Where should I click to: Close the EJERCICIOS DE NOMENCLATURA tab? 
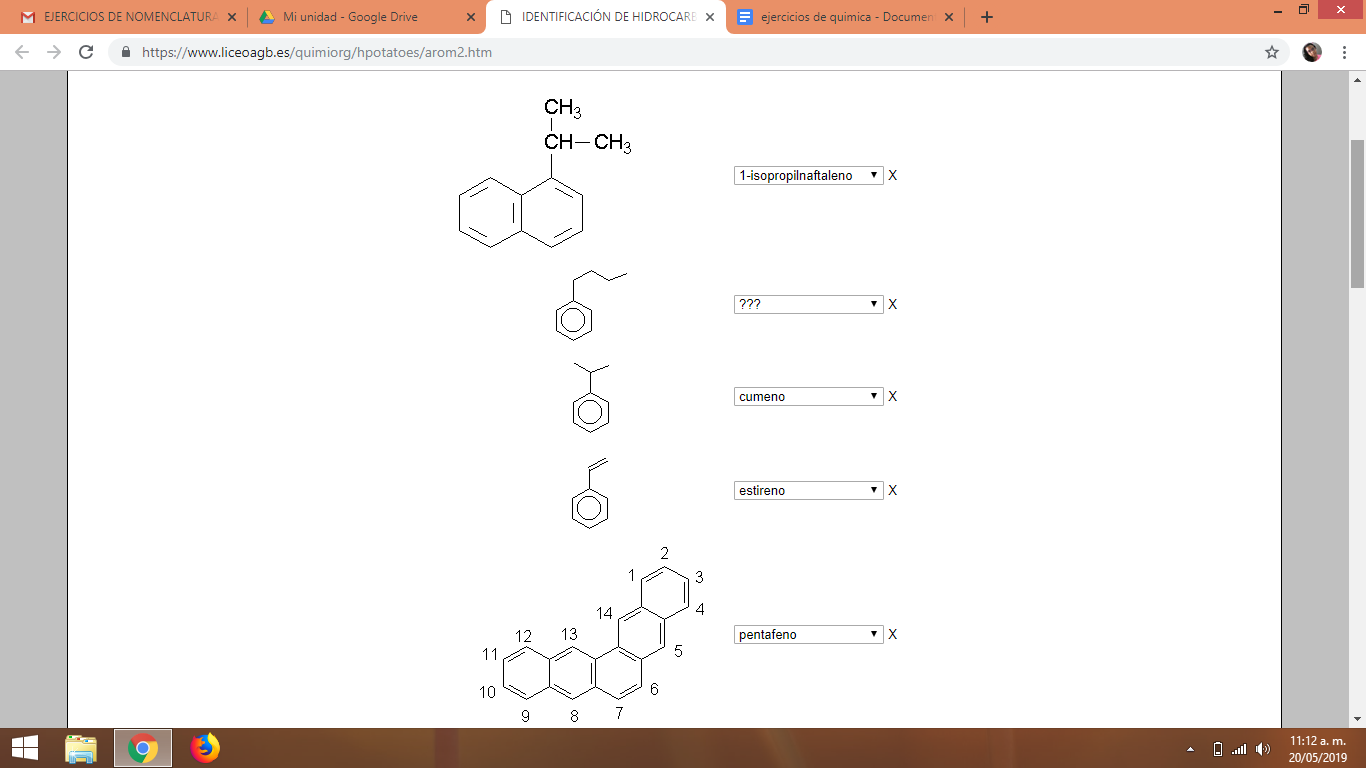click(x=231, y=17)
